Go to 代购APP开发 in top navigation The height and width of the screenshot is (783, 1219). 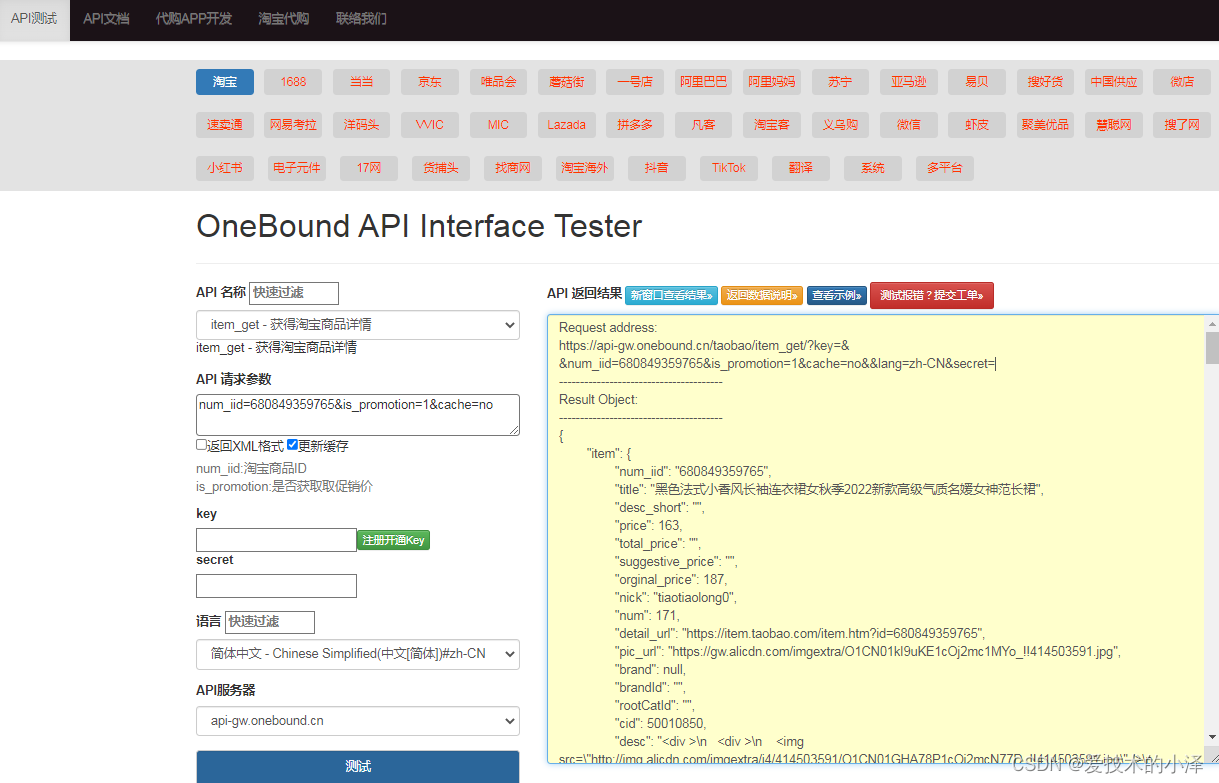194,19
